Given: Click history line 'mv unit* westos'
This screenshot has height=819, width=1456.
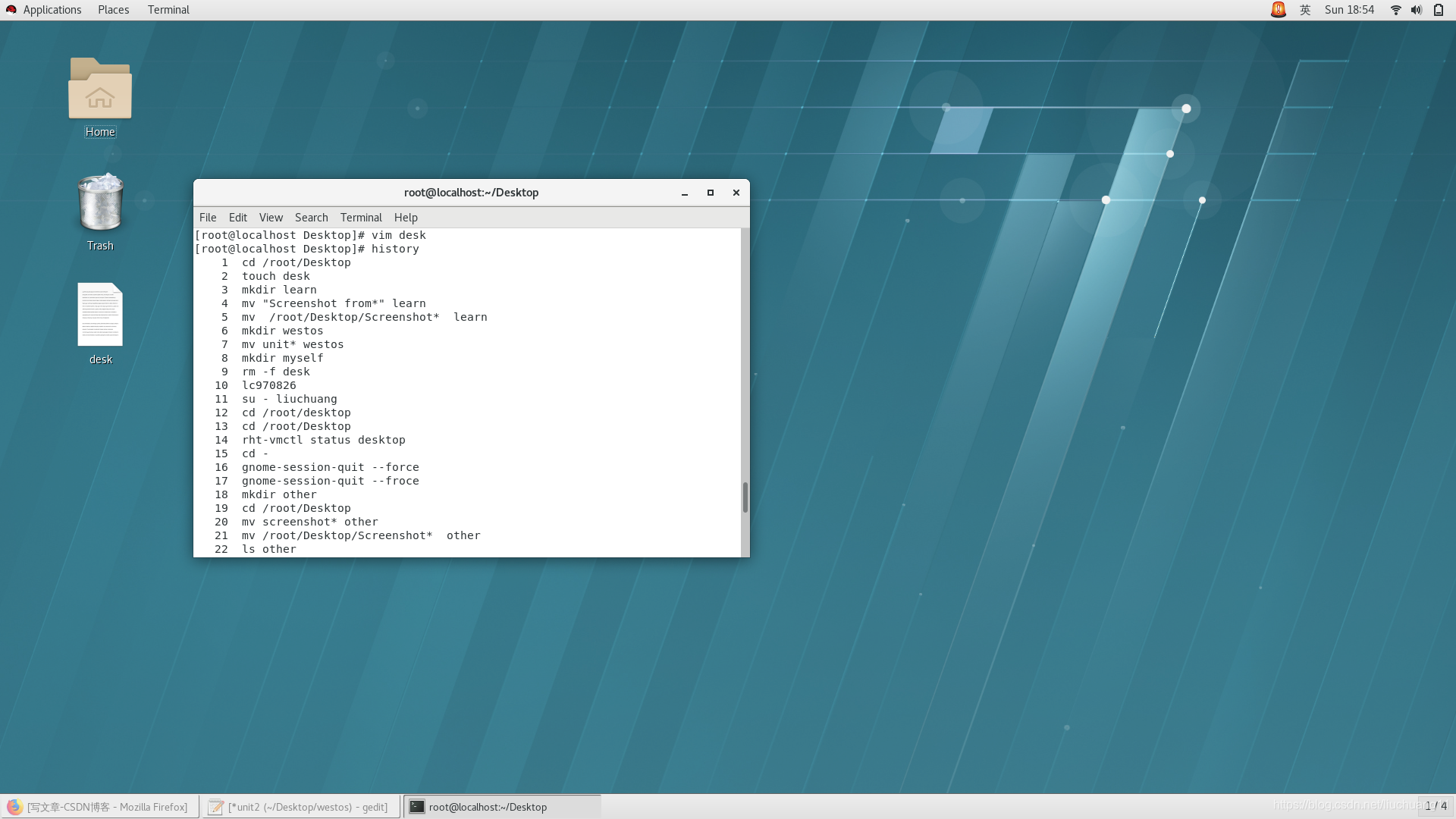Looking at the screenshot, I should [293, 344].
